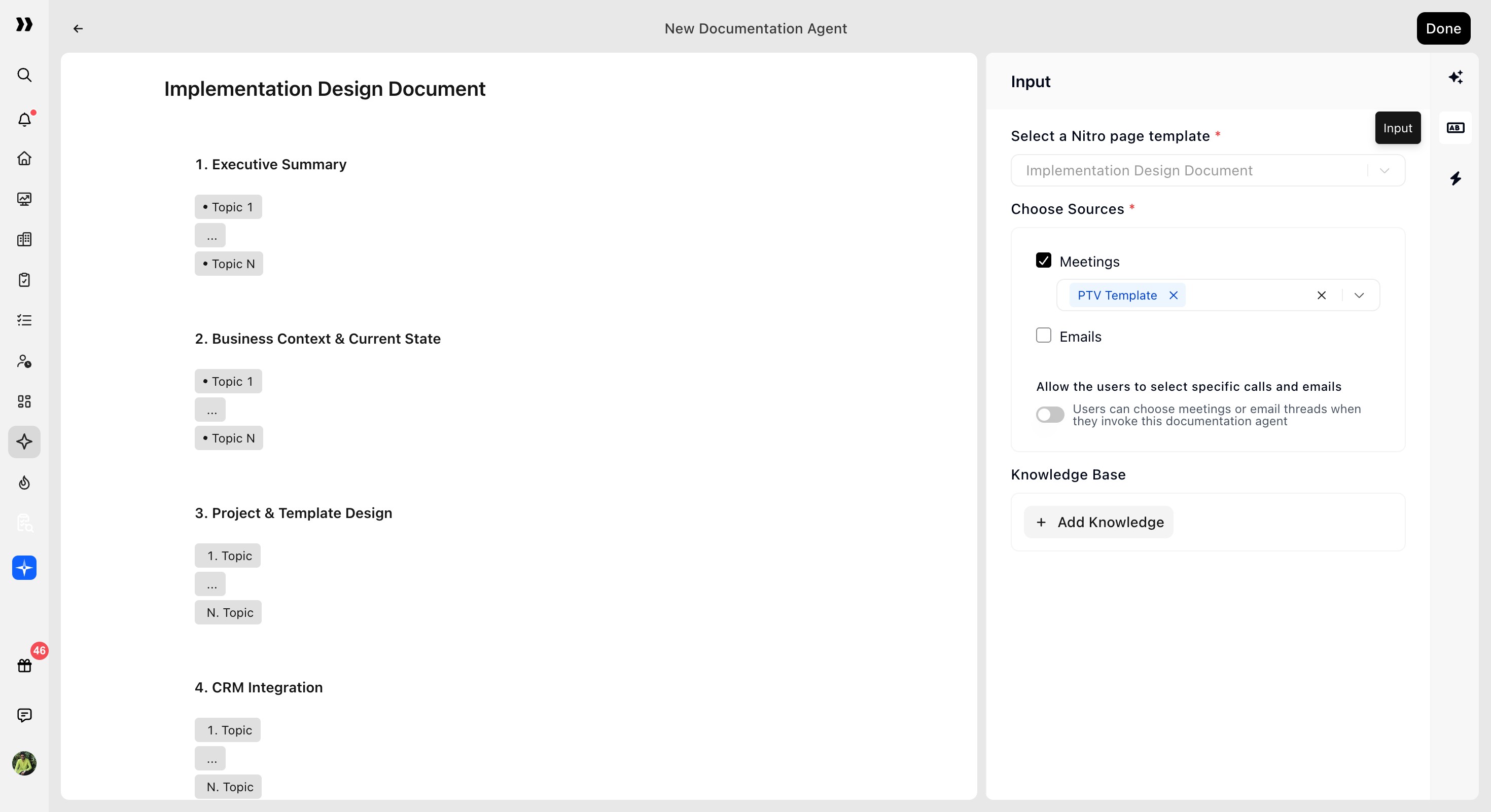This screenshot has width=1491, height=812.
Task: Open the analytics chart monitor icon
Action: 24,199
